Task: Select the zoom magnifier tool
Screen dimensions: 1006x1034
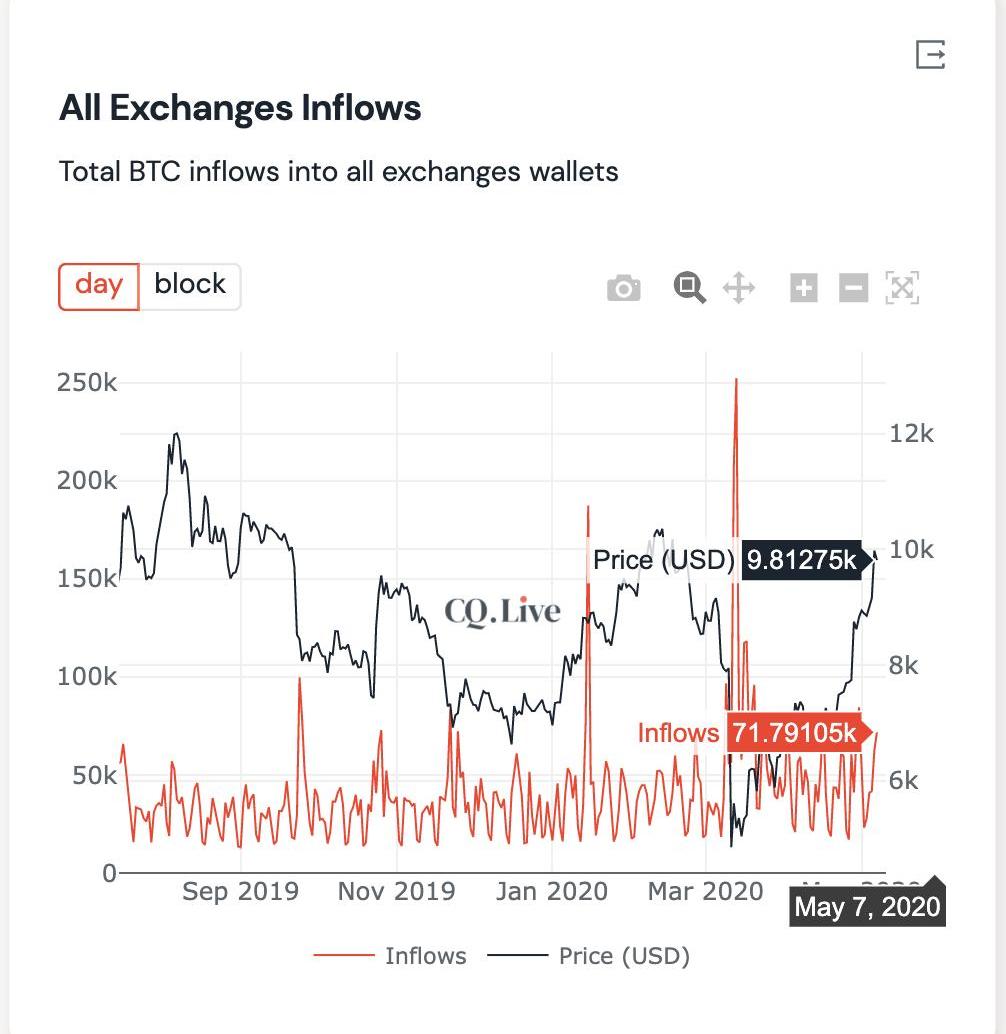Action: 690,288
